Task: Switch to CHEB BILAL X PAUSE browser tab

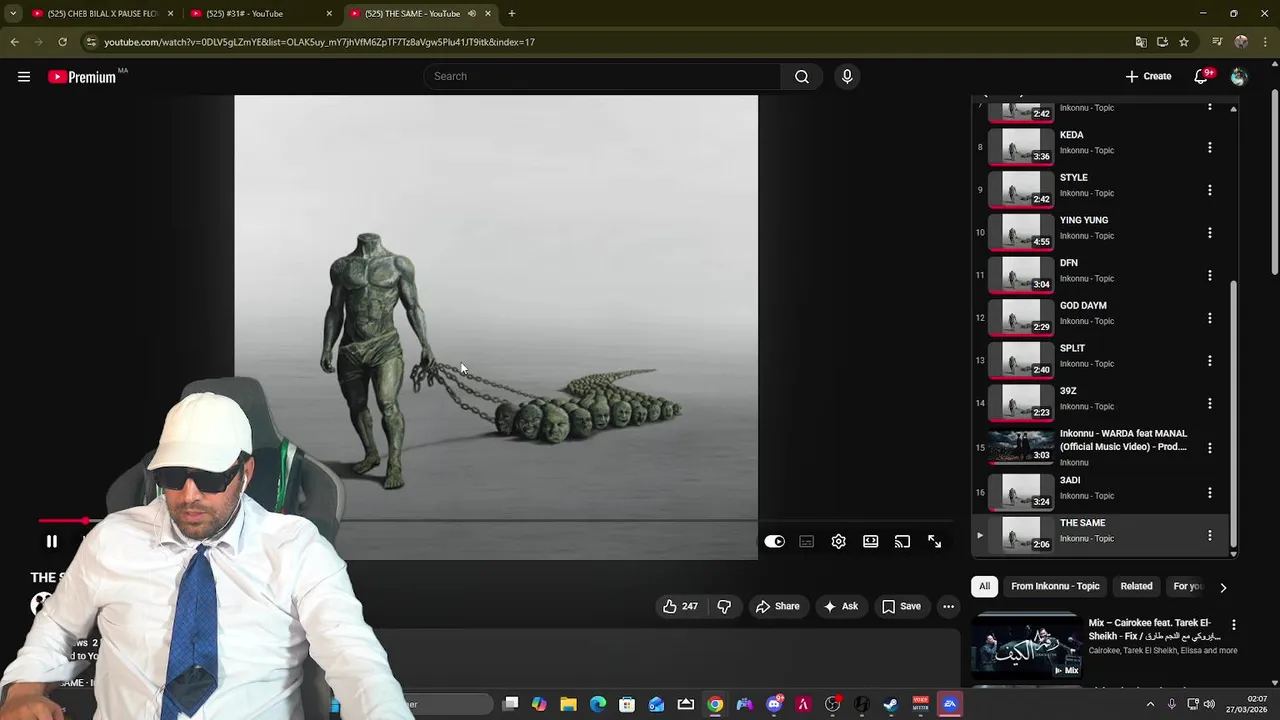Action: 103,14
